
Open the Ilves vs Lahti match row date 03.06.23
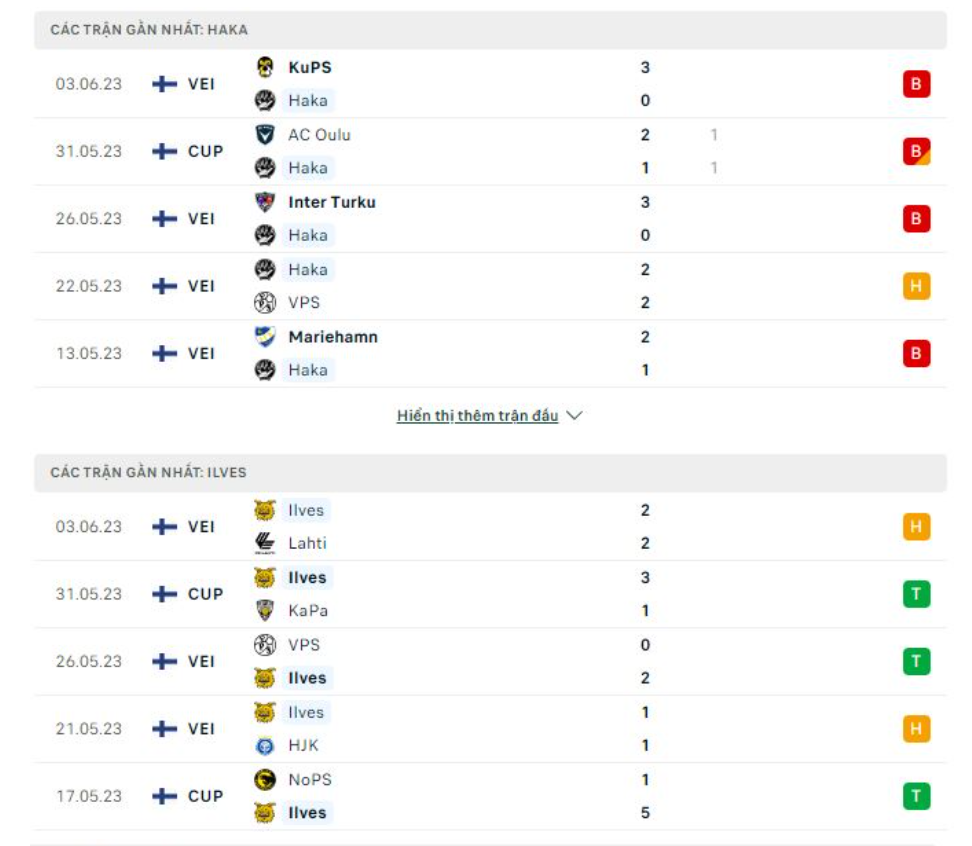[89, 527]
